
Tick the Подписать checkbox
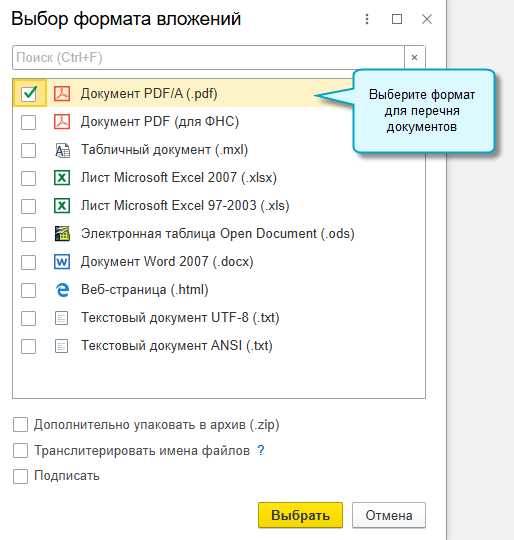click(20, 476)
